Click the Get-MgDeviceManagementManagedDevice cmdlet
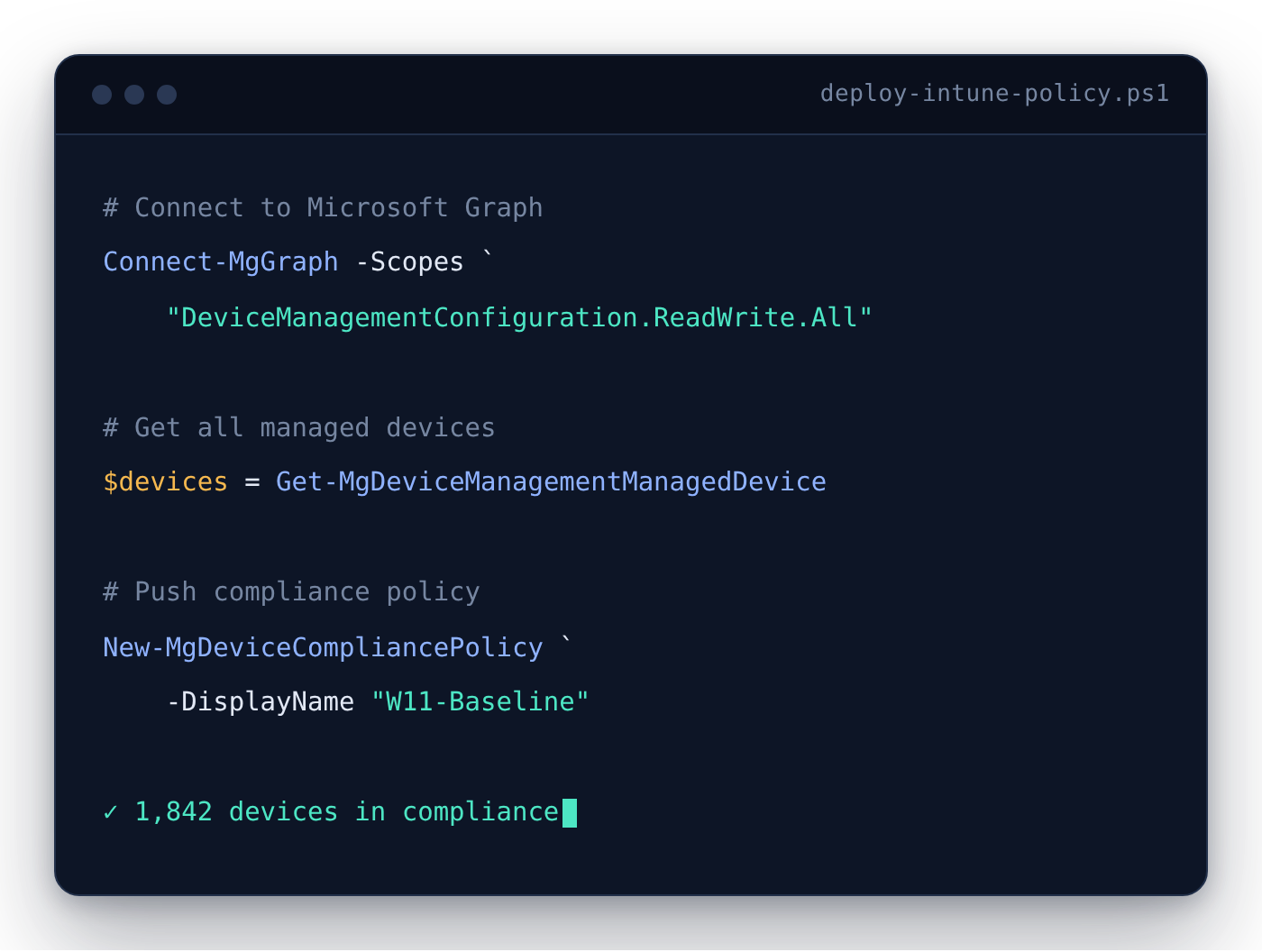This screenshot has width=1262, height=952. (x=551, y=482)
